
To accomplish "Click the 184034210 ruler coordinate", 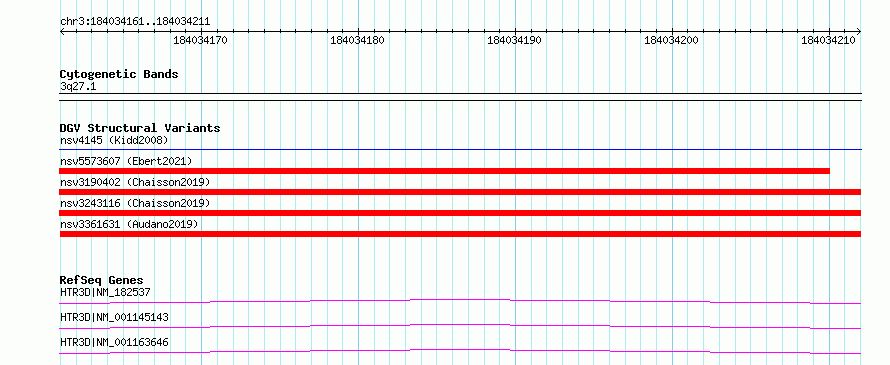I will click(829, 41).
